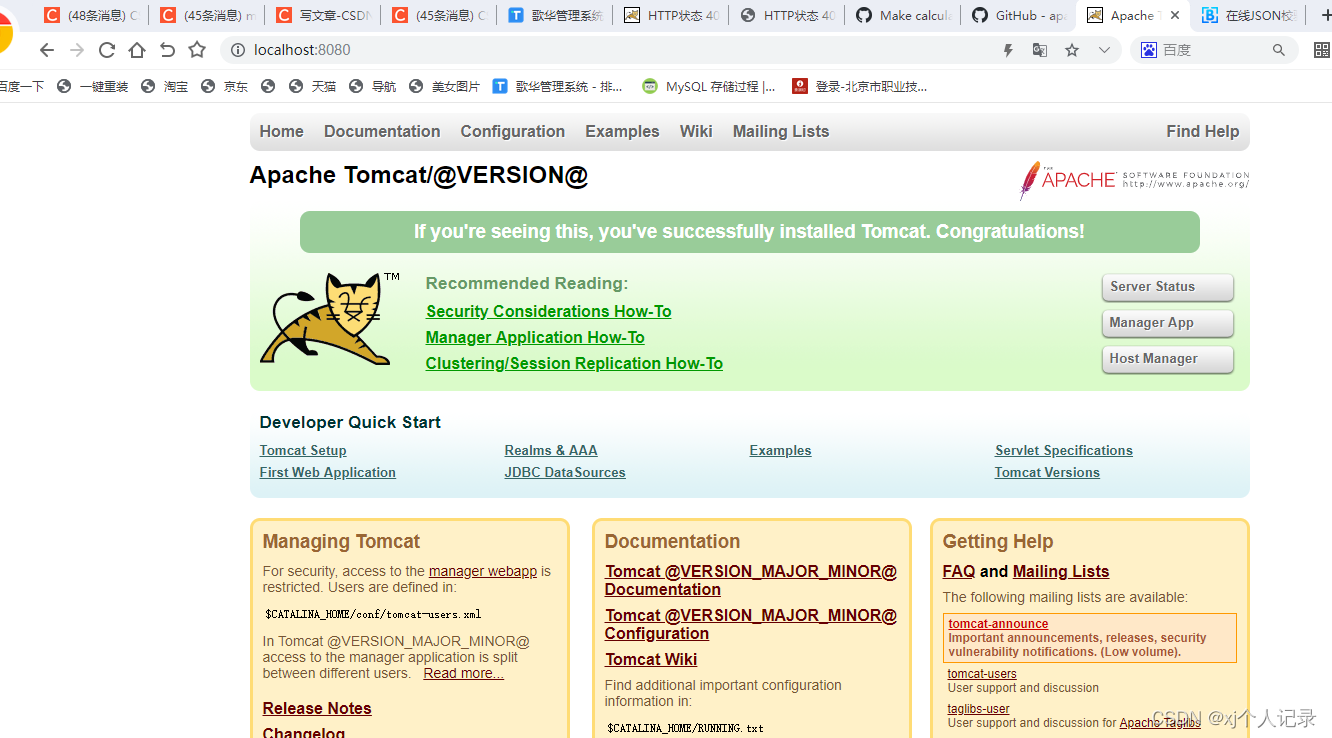Image resolution: width=1332 pixels, height=738 pixels.
Task: Reload the page with the refresh icon
Action: (107, 50)
